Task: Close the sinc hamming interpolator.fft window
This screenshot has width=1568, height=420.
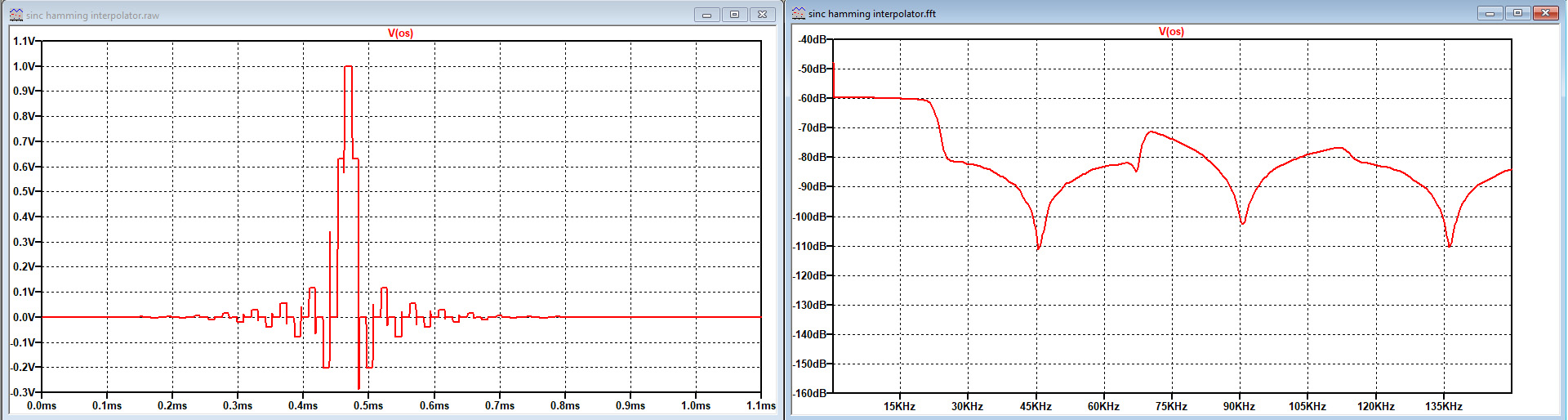Action: [1545, 13]
